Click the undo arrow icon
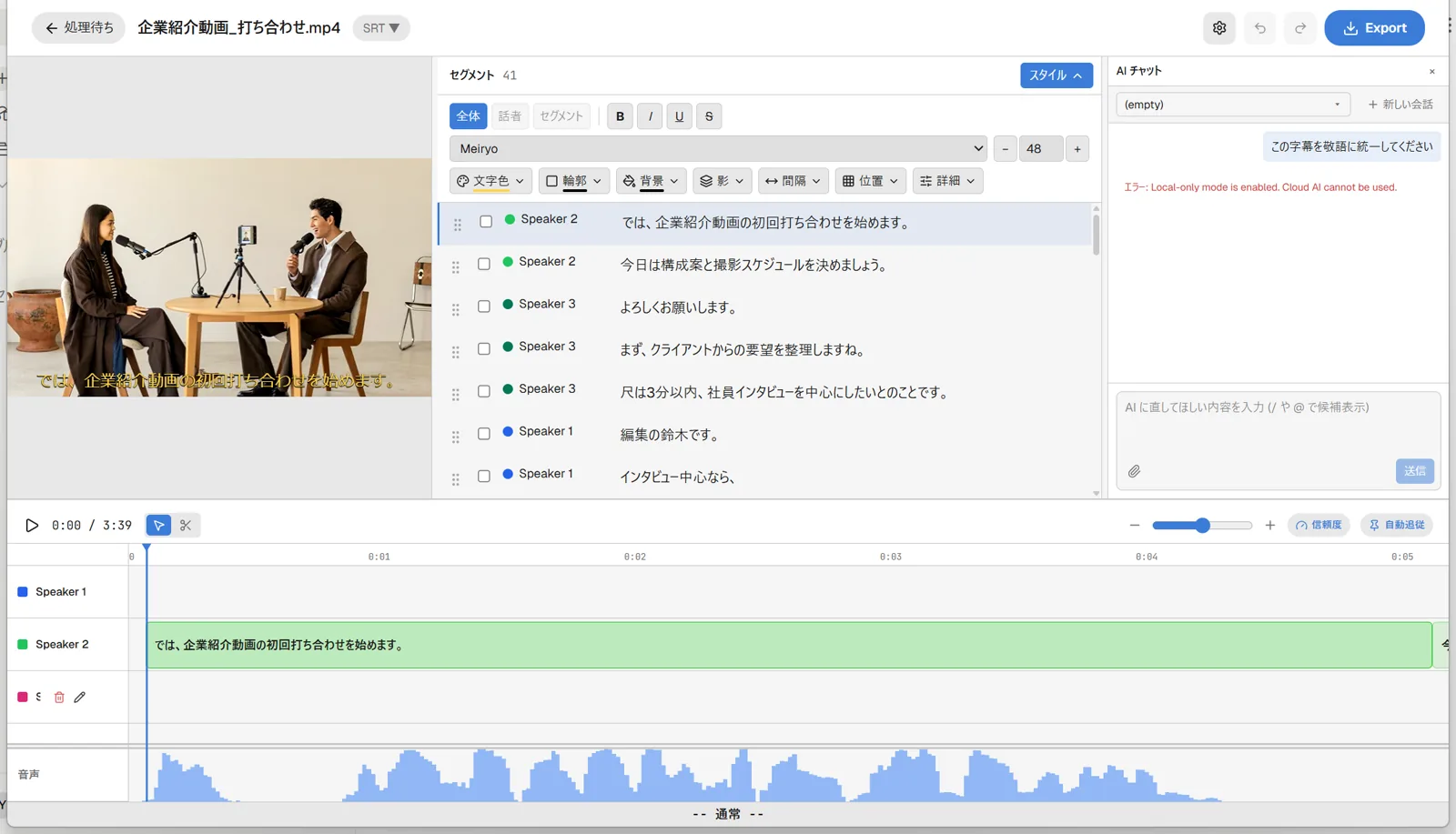The image size is (1456, 834). click(1260, 28)
